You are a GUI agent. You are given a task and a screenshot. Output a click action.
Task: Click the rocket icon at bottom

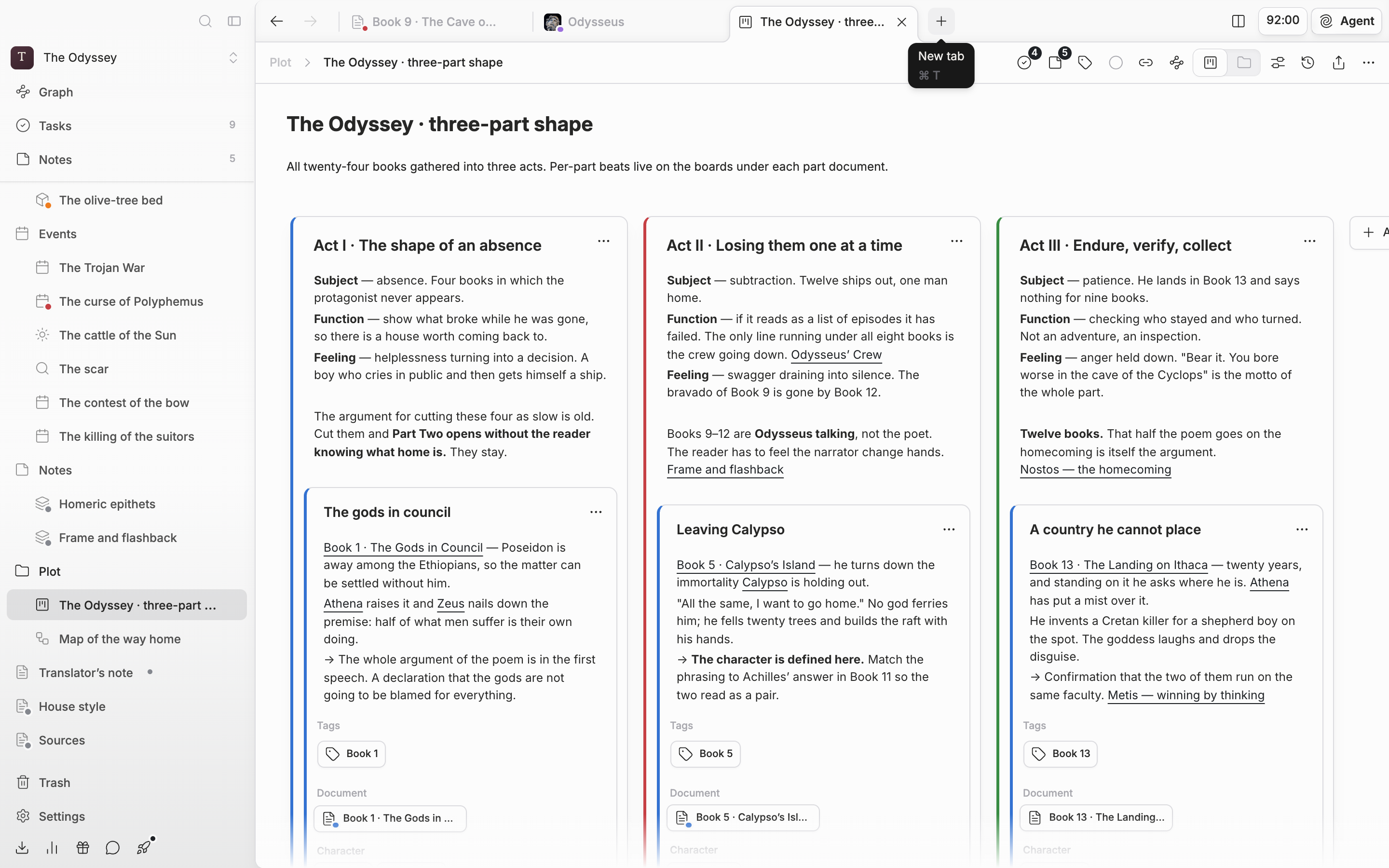coord(144,847)
